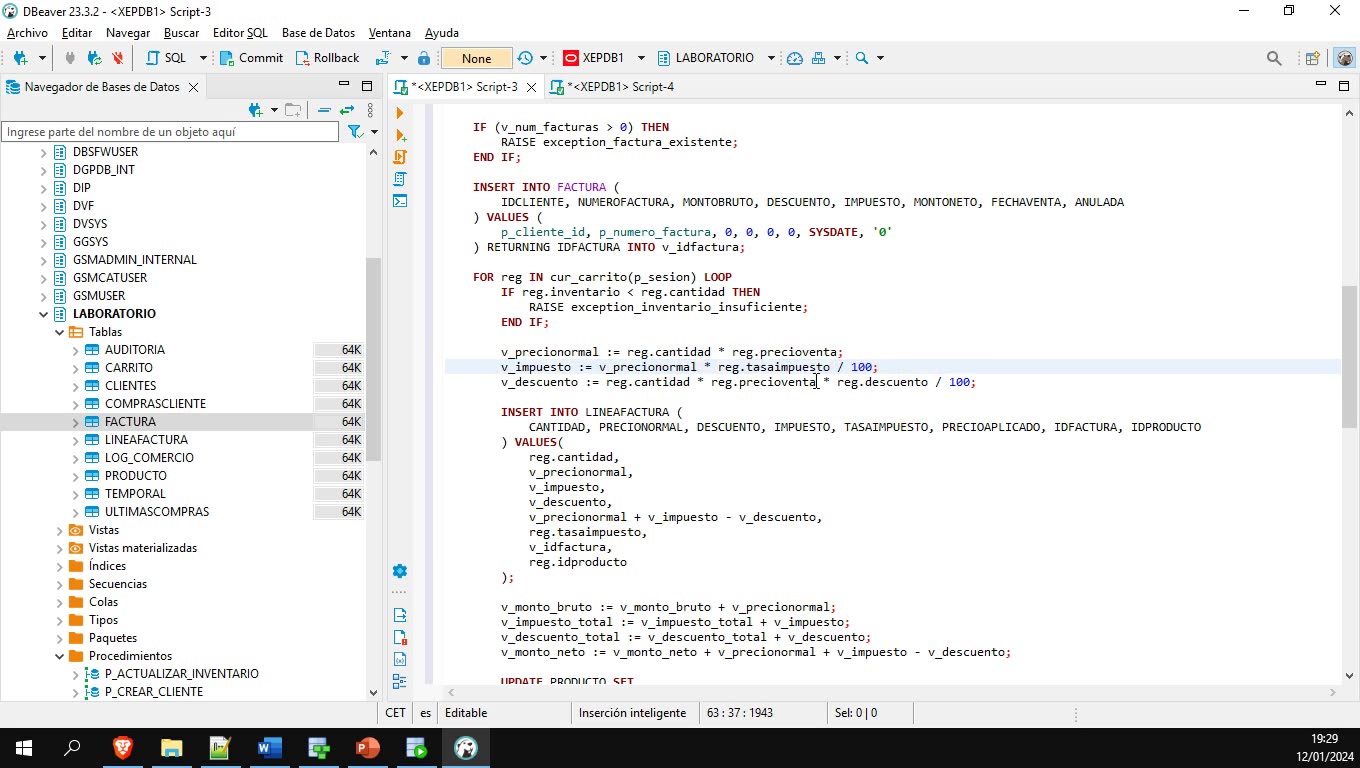Image resolution: width=1360 pixels, height=768 pixels.
Task: Expand the Vistas node under LABORATORIO
Action: tap(59, 529)
